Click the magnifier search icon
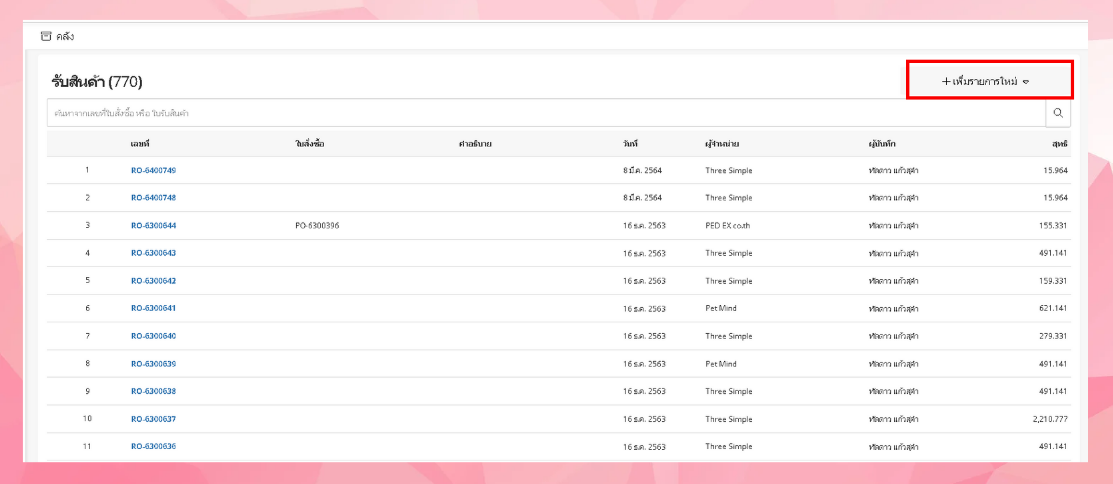 pyautogui.click(x=1058, y=113)
